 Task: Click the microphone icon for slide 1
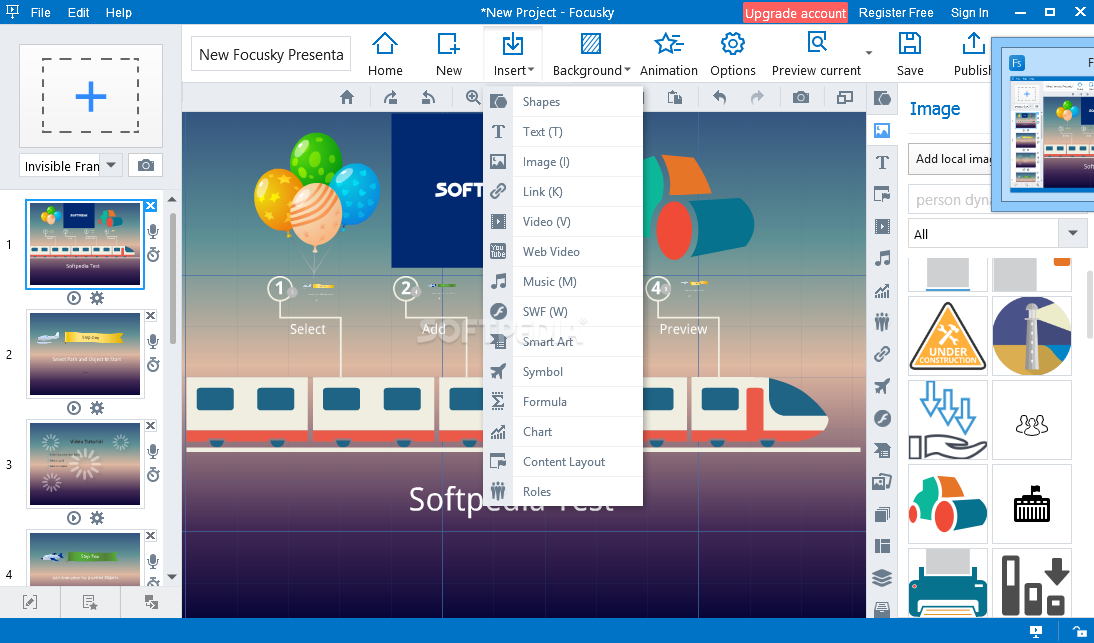[x=153, y=232]
